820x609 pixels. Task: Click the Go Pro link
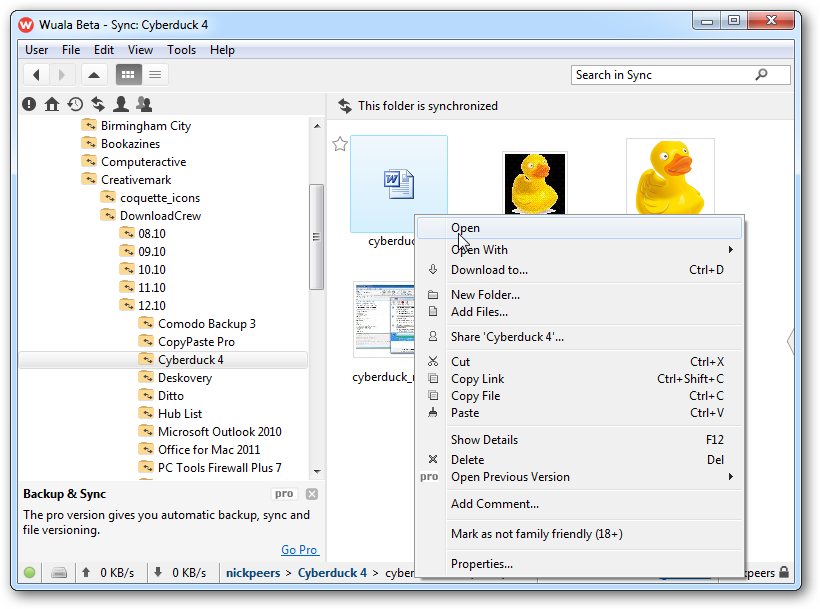coord(299,550)
